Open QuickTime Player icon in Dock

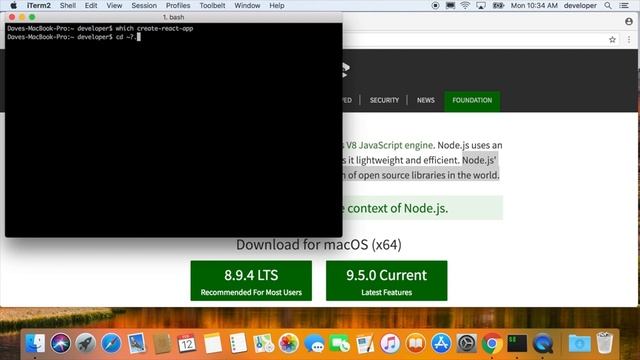[x=542, y=343]
